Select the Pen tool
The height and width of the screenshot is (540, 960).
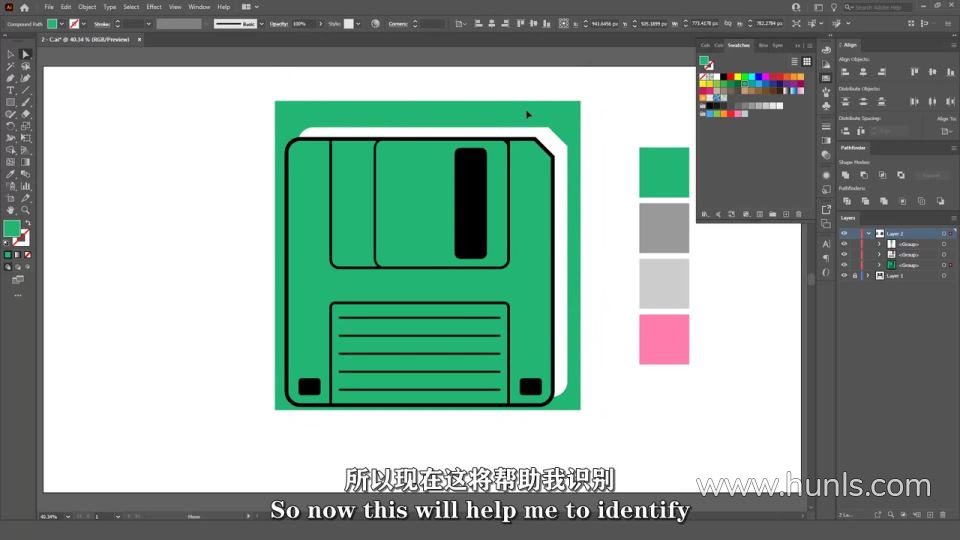pyautogui.click(x=10, y=78)
